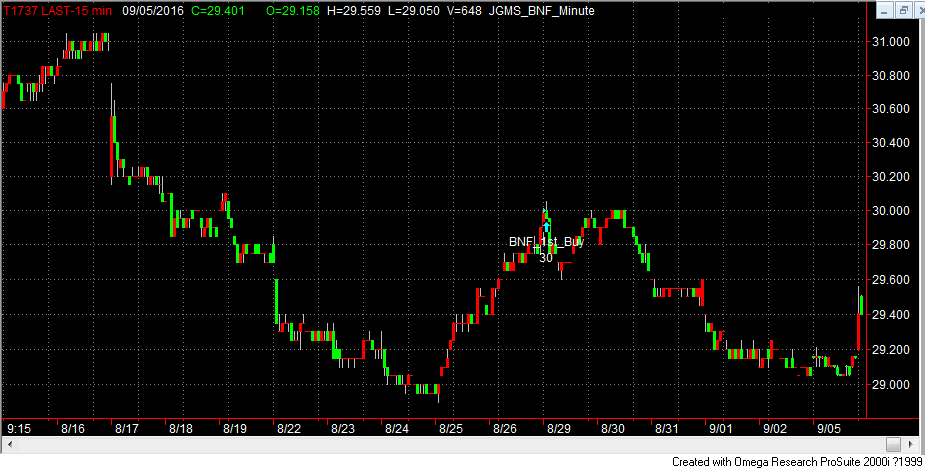Click the 30.400 price axis label
The image size is (925, 468).
tap(891, 143)
